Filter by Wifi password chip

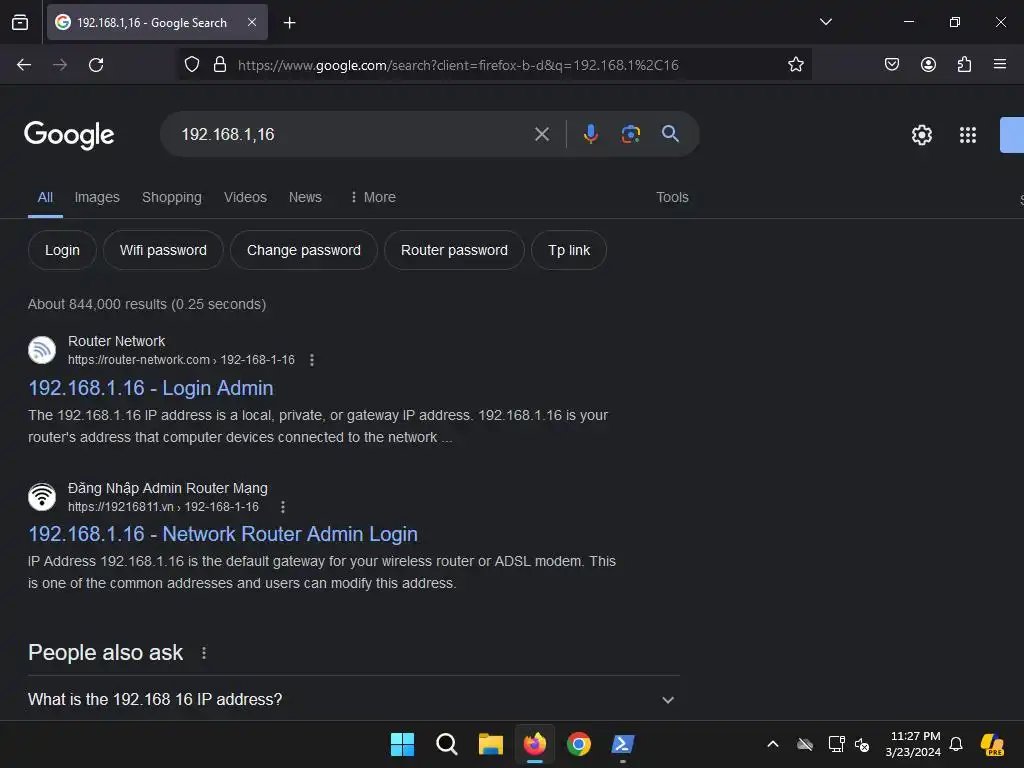[x=163, y=250]
